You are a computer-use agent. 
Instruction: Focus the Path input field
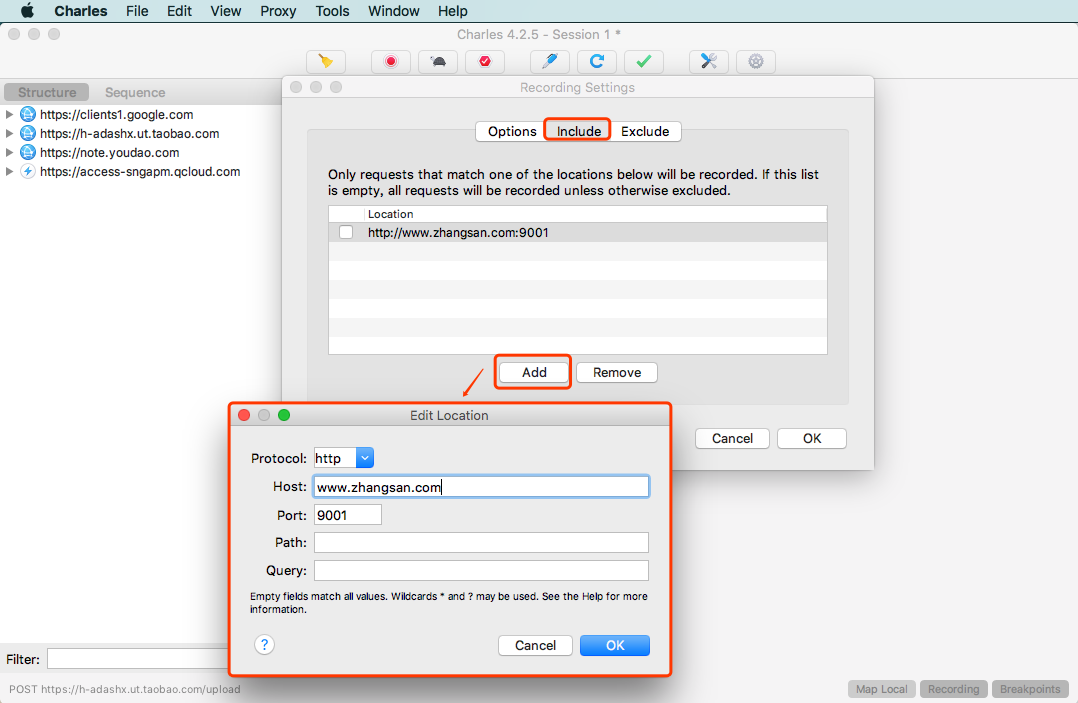(x=481, y=543)
